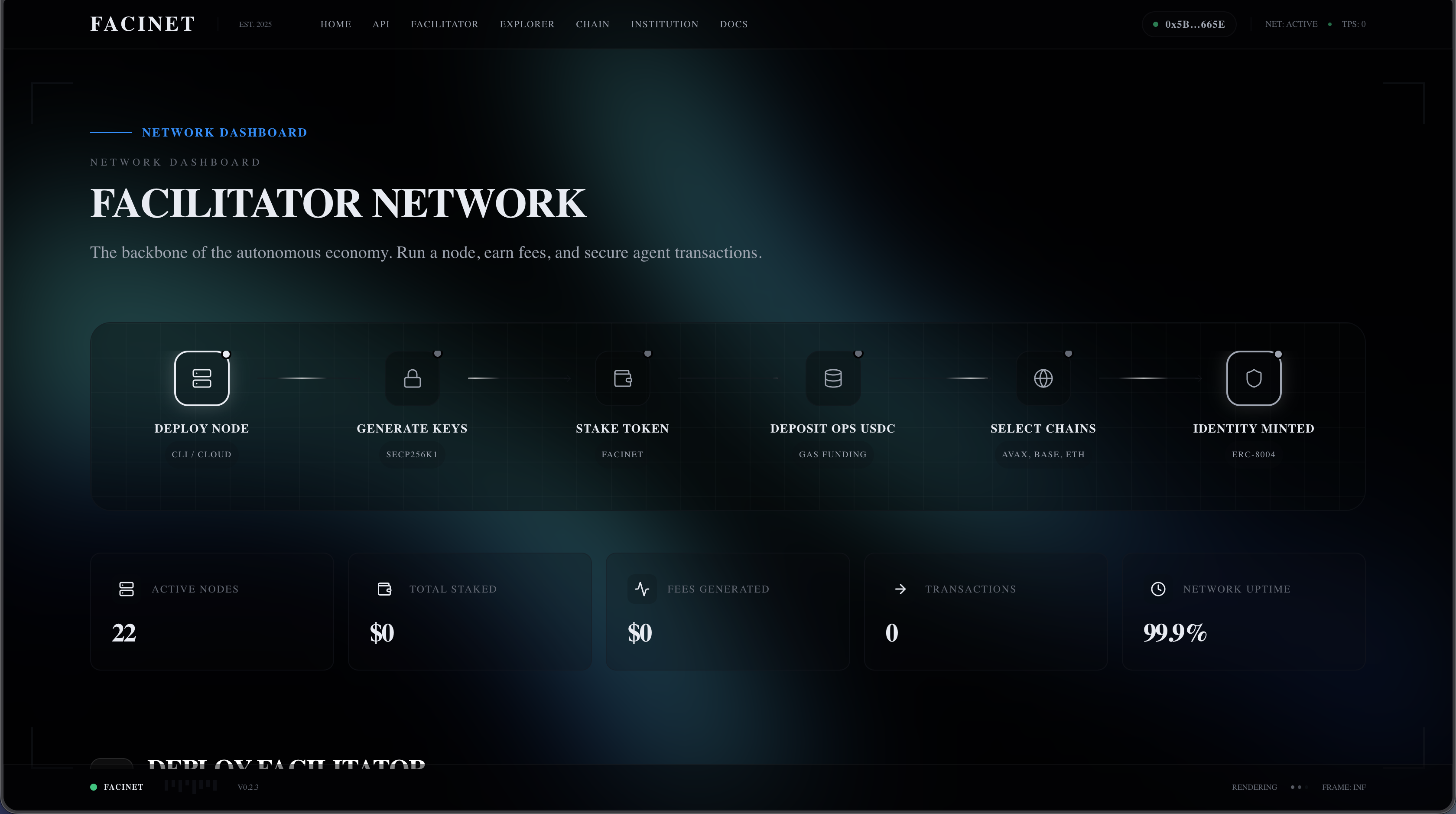Click the Network Uptime clock icon

click(x=1158, y=589)
